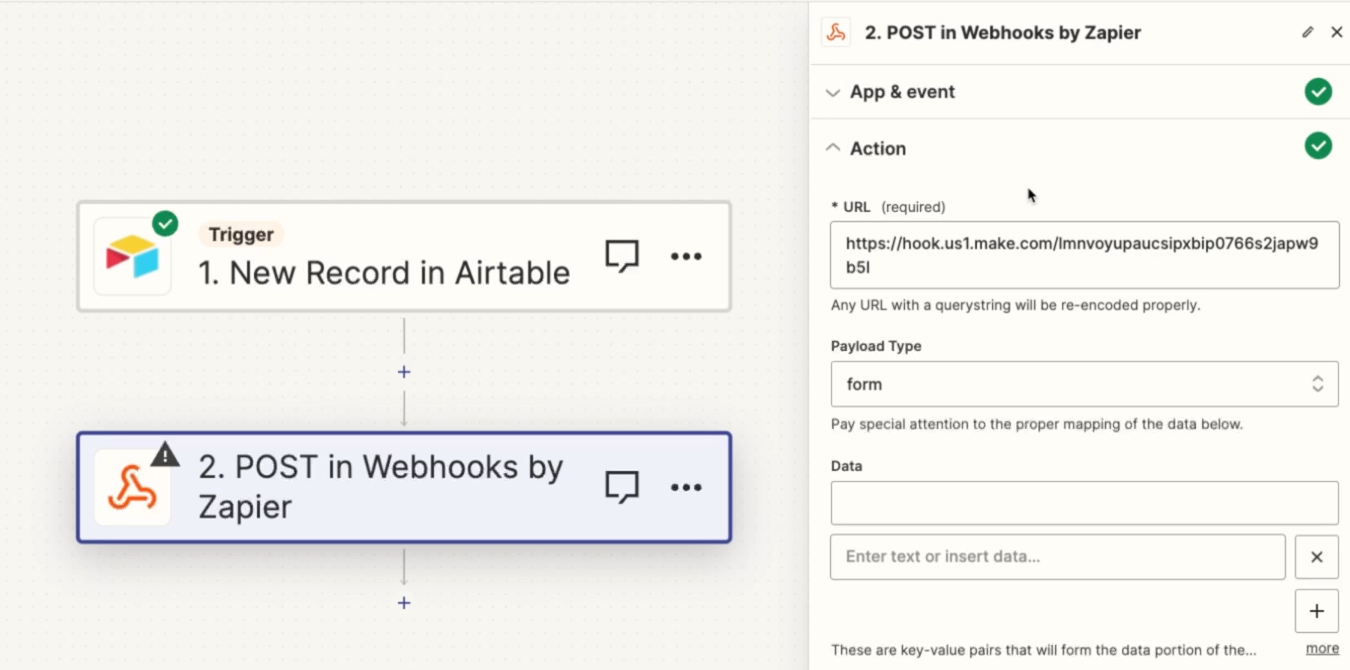
Task: Click the Webhooks logo in the panel header
Action: click(x=836, y=32)
